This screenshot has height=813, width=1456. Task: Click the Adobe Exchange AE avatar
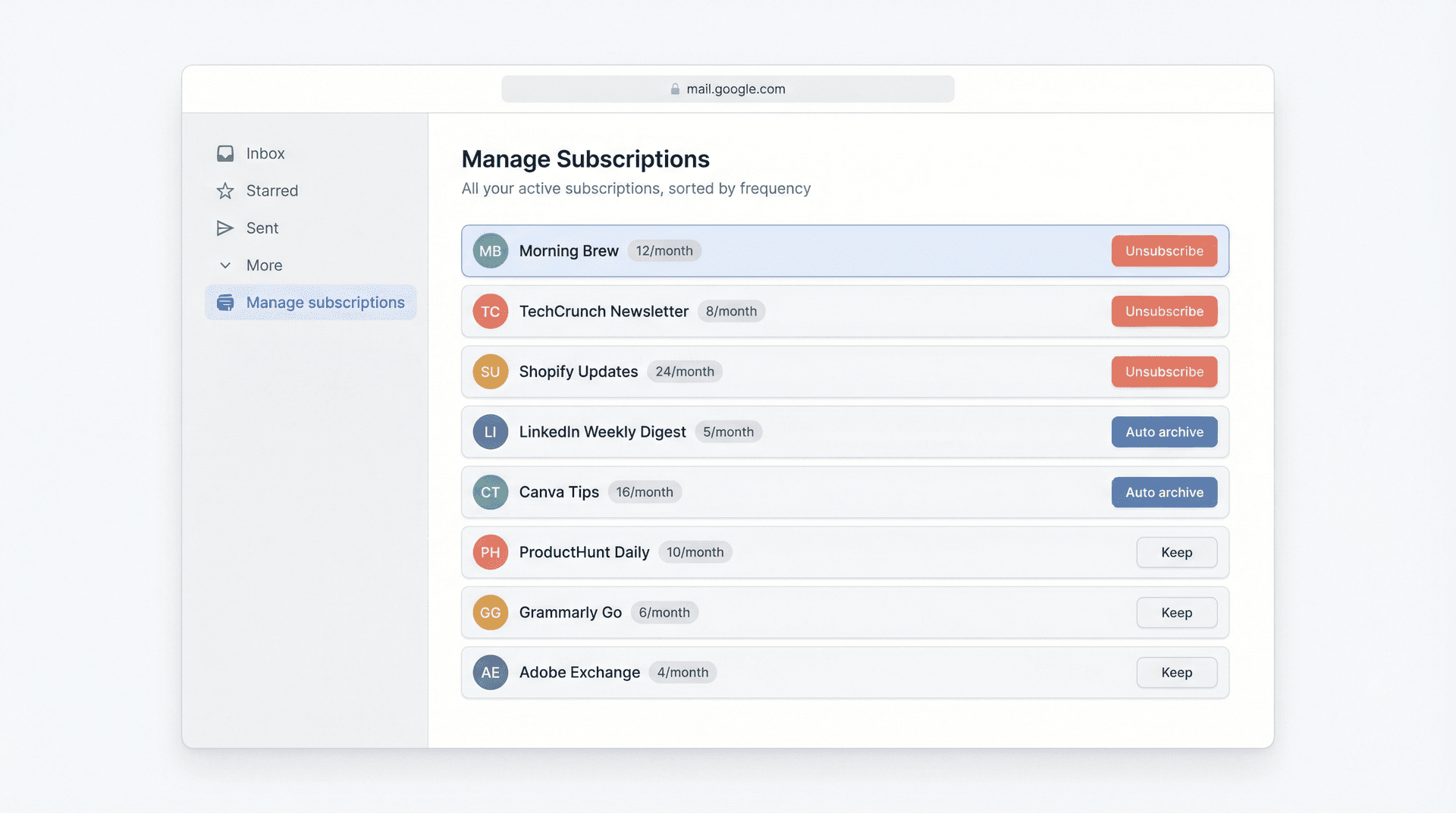(x=490, y=672)
